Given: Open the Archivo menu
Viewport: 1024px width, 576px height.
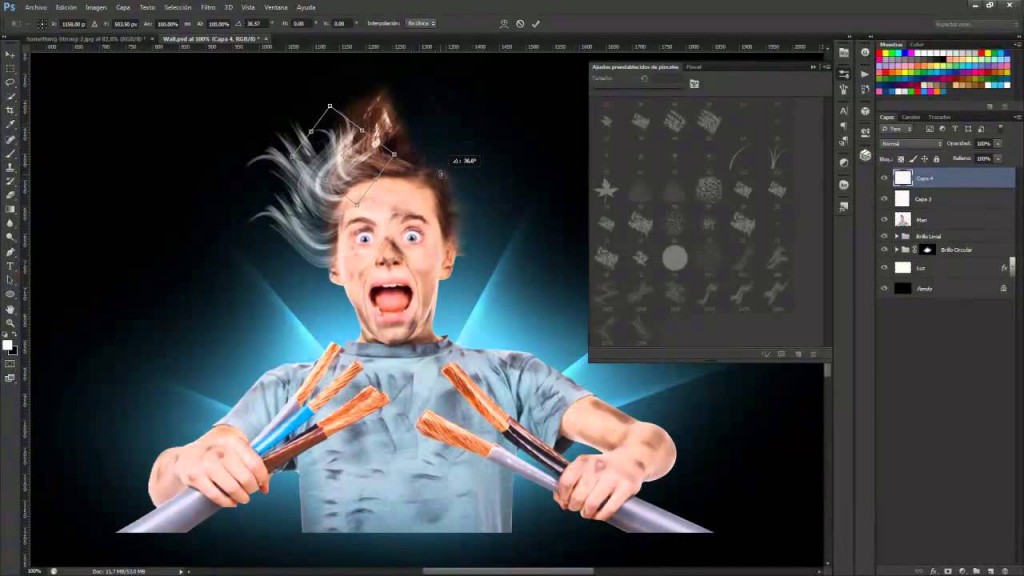Looking at the screenshot, I should point(36,7).
